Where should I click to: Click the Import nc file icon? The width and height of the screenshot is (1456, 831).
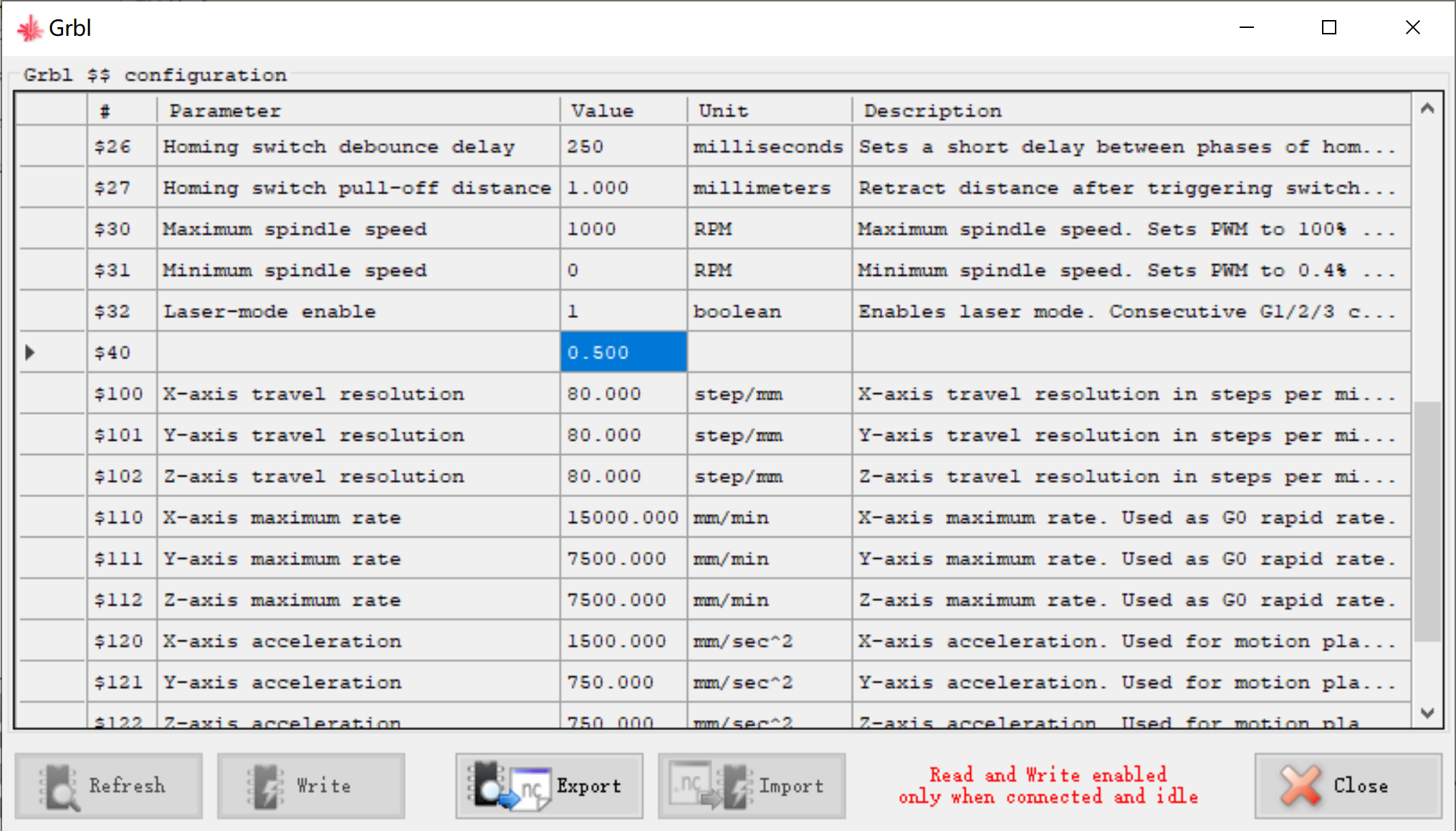pyautogui.click(x=709, y=786)
